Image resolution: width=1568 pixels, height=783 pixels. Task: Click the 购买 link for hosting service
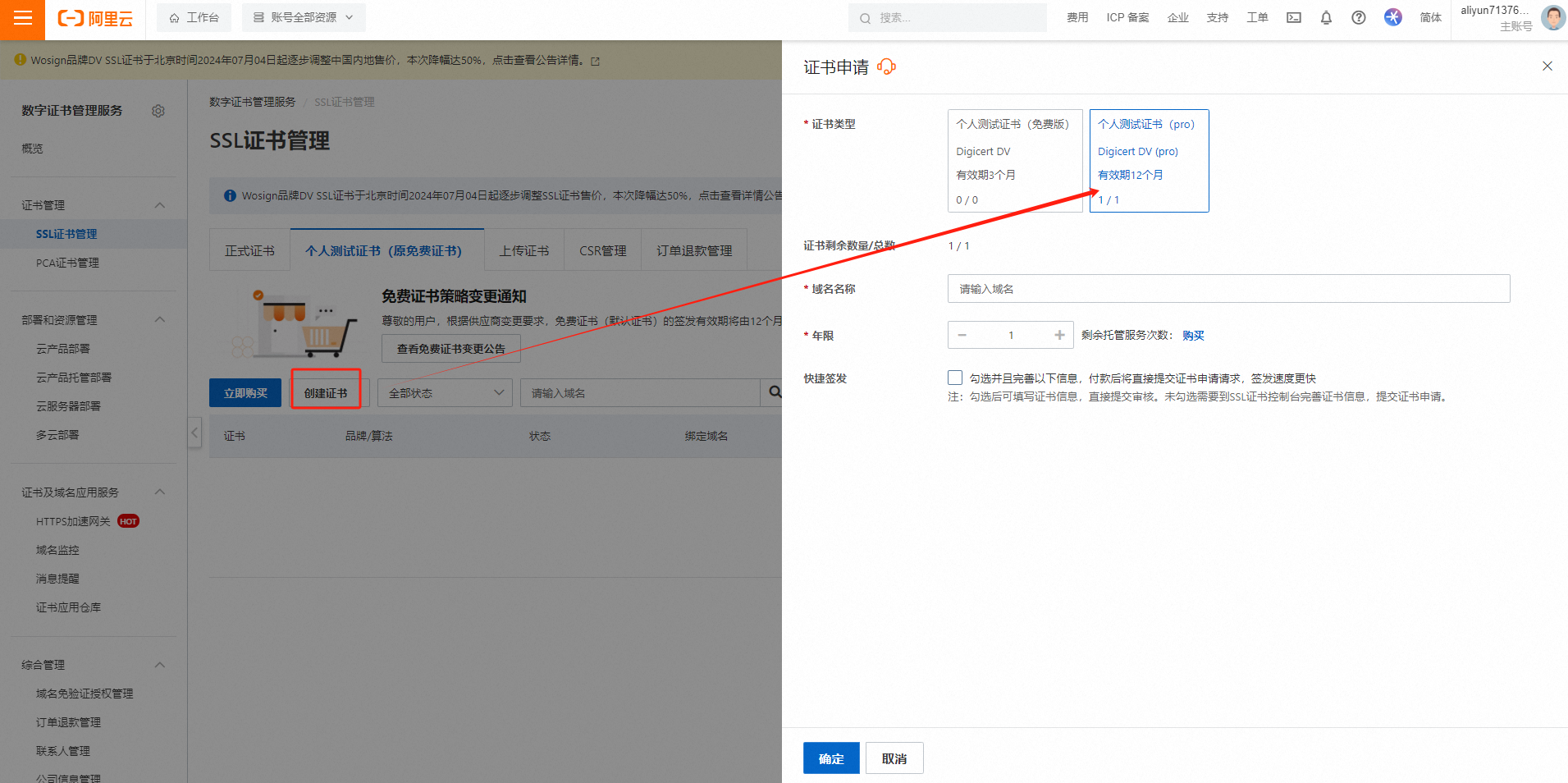pos(1193,335)
